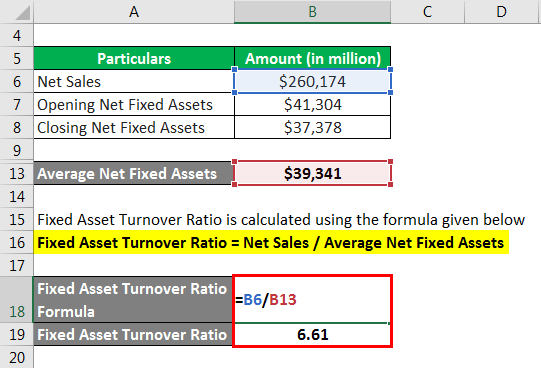Select the $260,174 value cell

312,81
